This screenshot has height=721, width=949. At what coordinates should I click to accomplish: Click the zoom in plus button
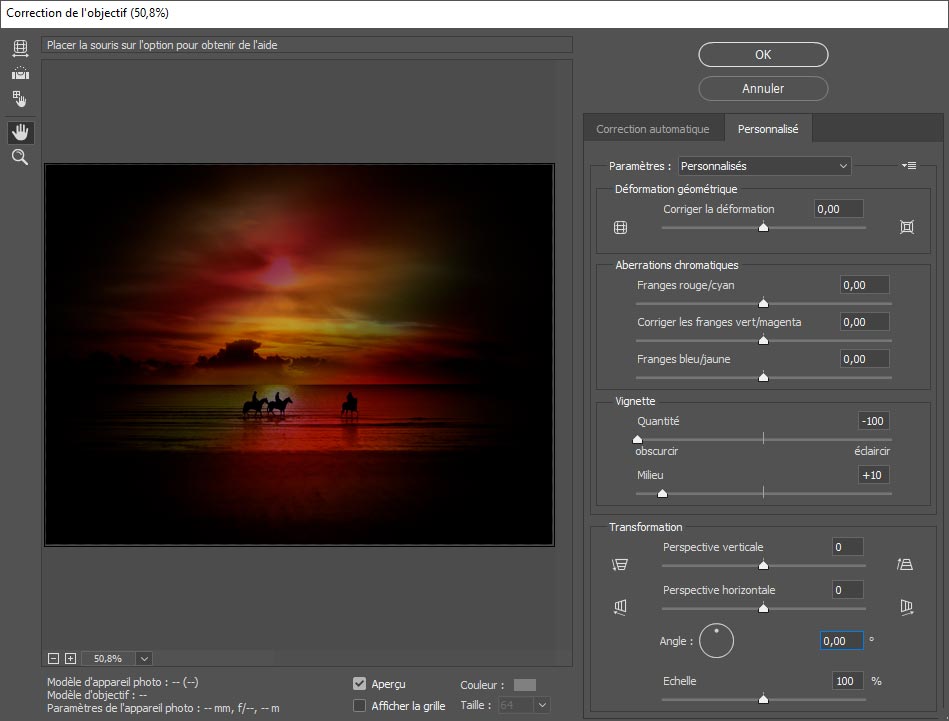click(x=70, y=658)
